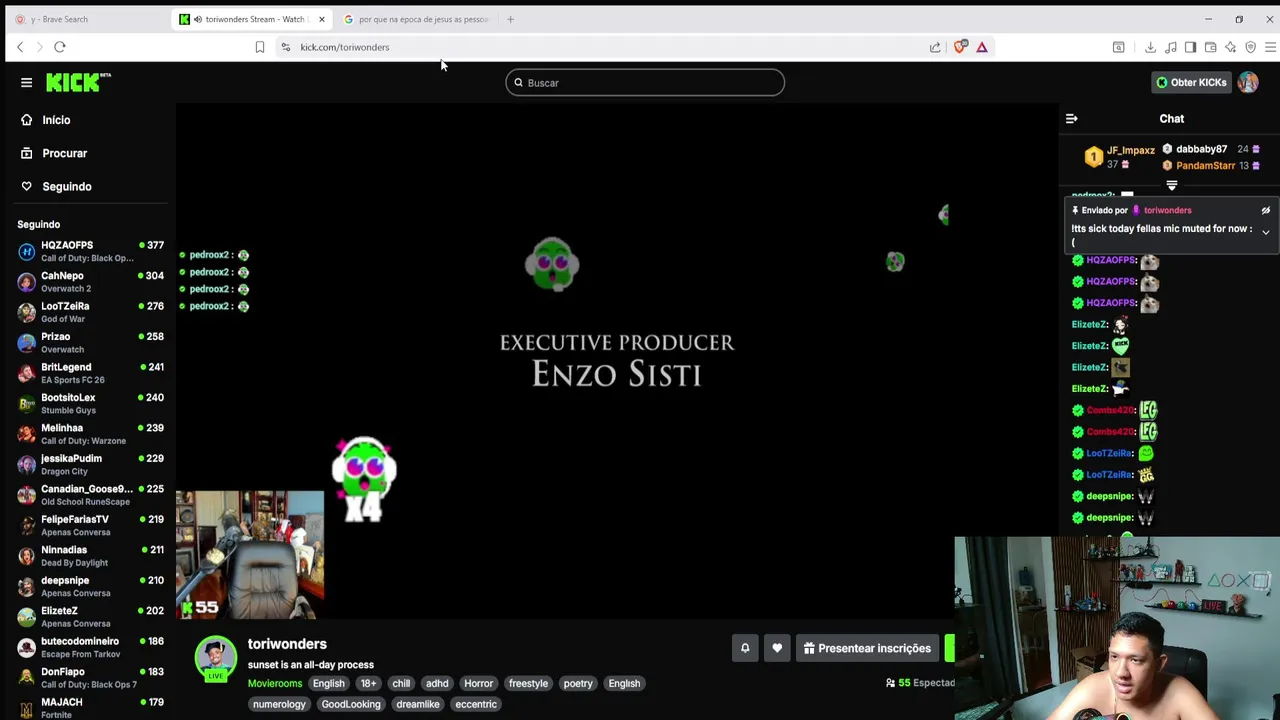1280x720 pixels.
Task: Click the Buscar search field
Action: tap(645, 83)
